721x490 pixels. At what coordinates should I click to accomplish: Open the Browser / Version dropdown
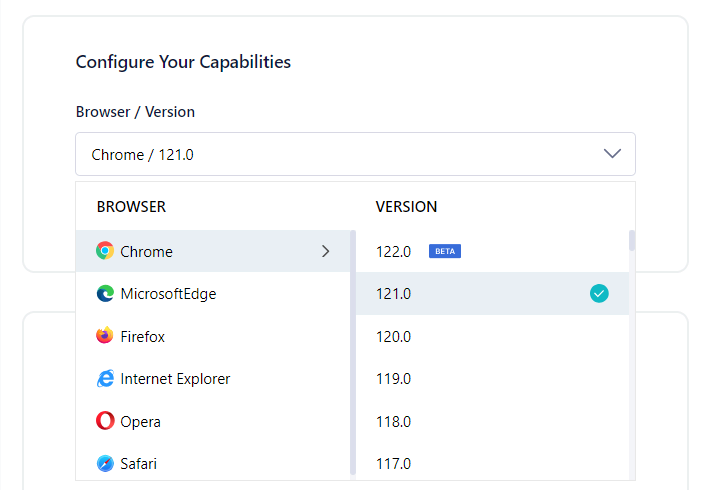355,154
